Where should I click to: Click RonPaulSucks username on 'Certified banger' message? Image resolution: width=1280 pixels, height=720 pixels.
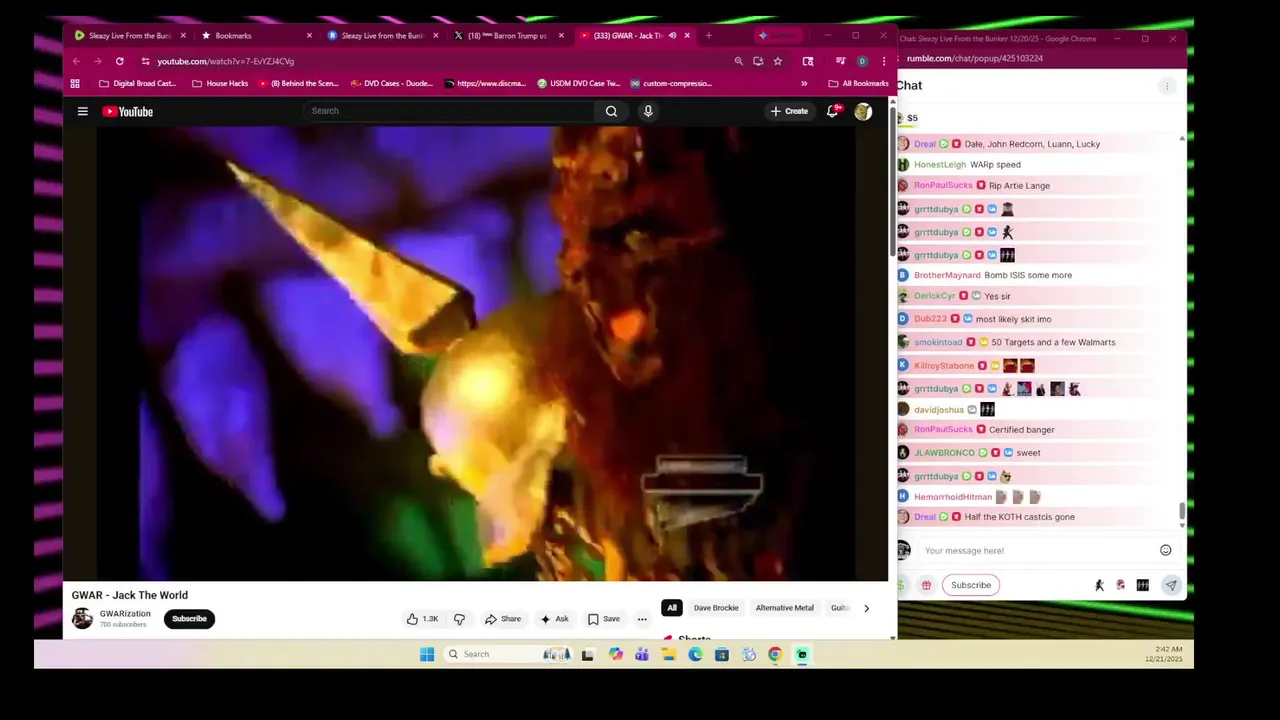(x=943, y=430)
